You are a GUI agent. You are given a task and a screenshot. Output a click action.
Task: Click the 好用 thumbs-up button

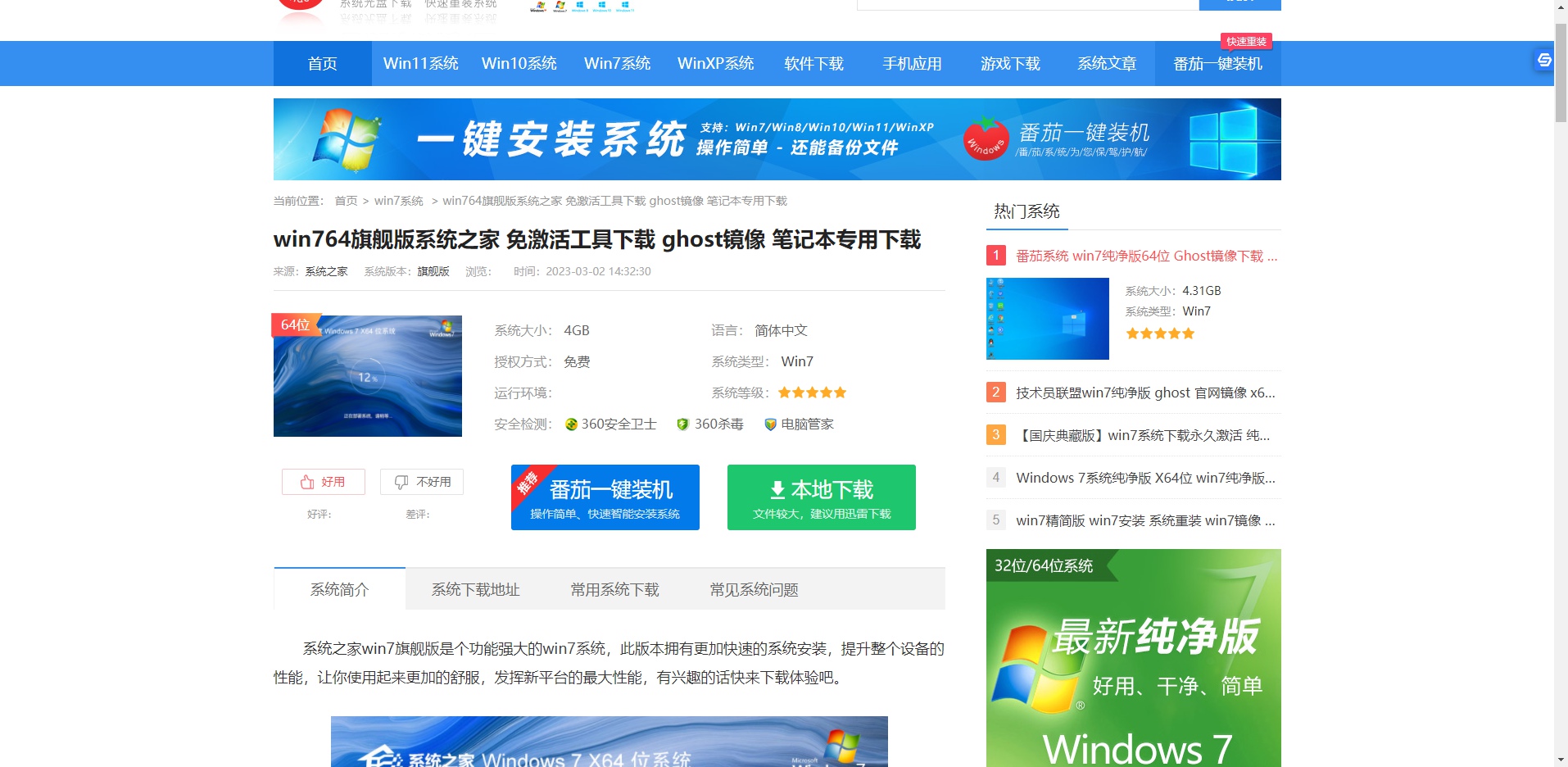[324, 482]
